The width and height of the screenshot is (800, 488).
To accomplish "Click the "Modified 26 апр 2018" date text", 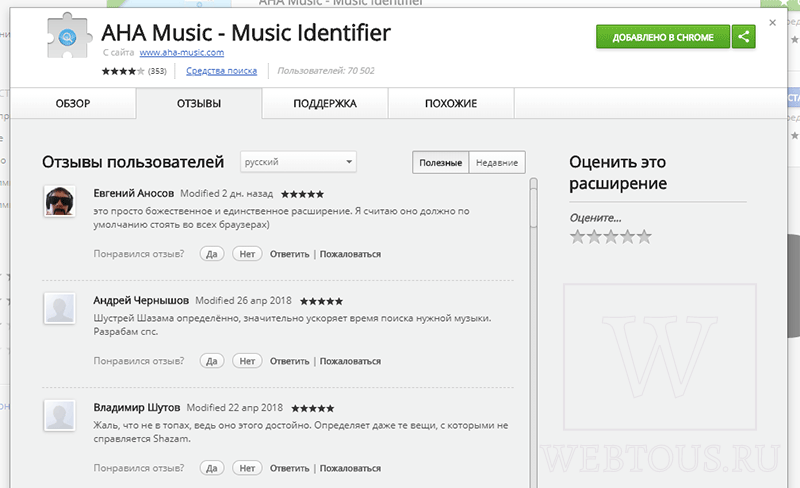I will tap(243, 301).
